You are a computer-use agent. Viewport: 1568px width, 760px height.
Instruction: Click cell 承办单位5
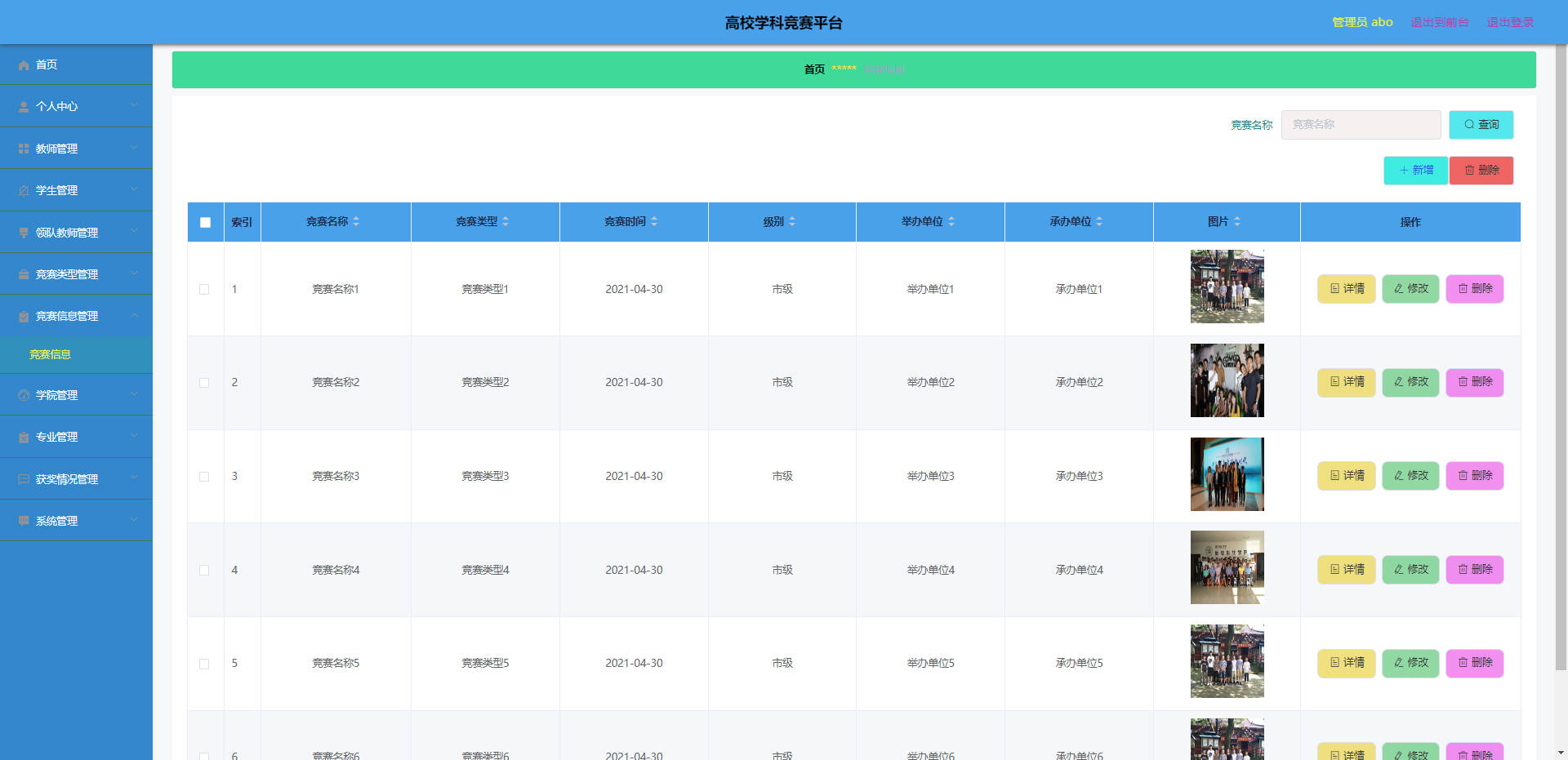pyautogui.click(x=1079, y=664)
